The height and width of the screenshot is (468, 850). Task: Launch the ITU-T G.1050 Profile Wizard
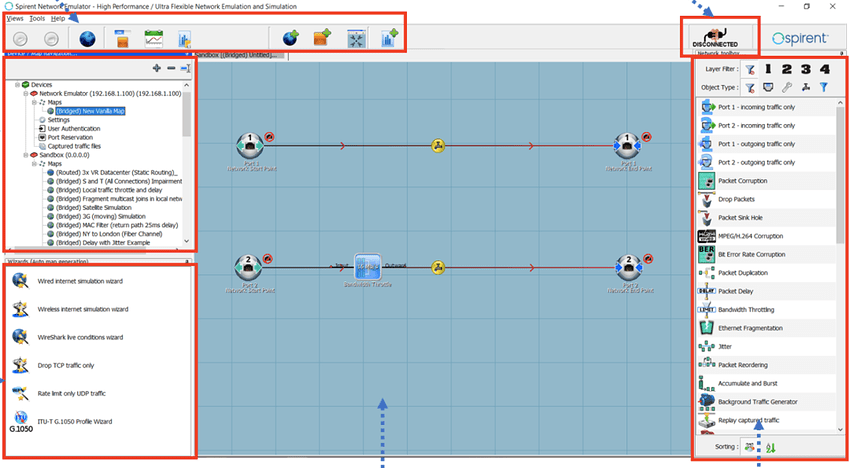pos(75,421)
